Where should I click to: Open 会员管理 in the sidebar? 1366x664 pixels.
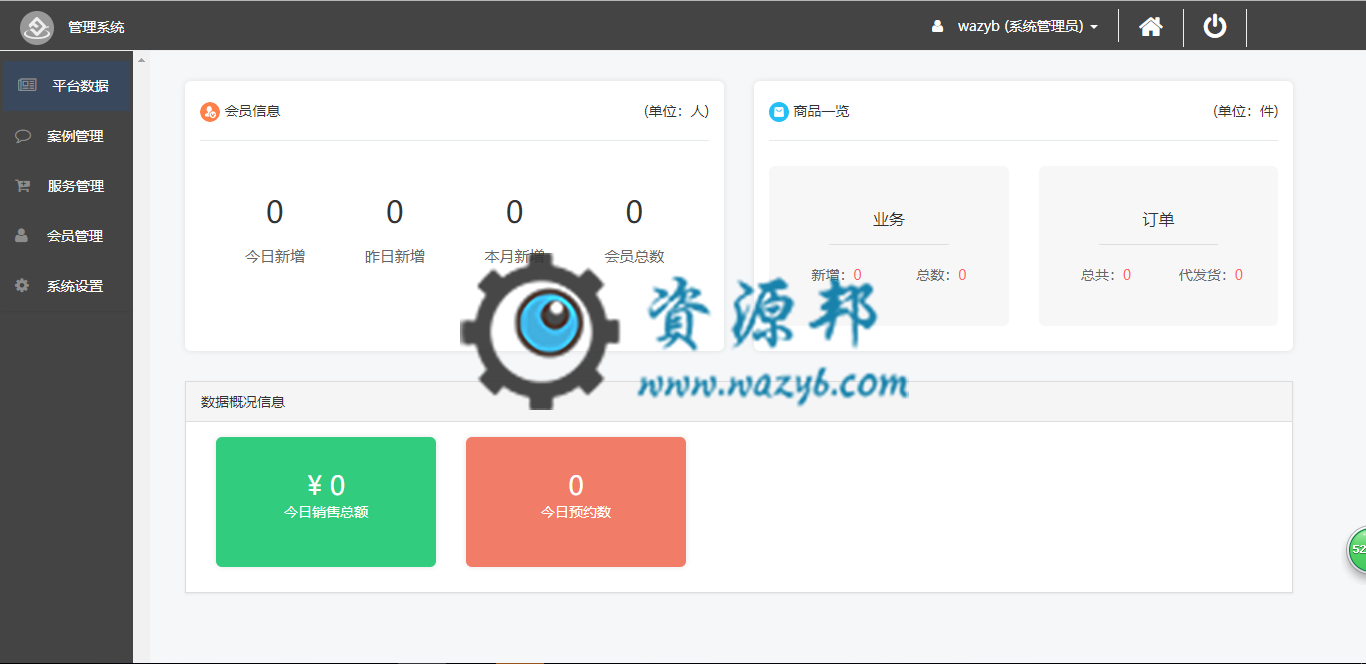coord(66,236)
